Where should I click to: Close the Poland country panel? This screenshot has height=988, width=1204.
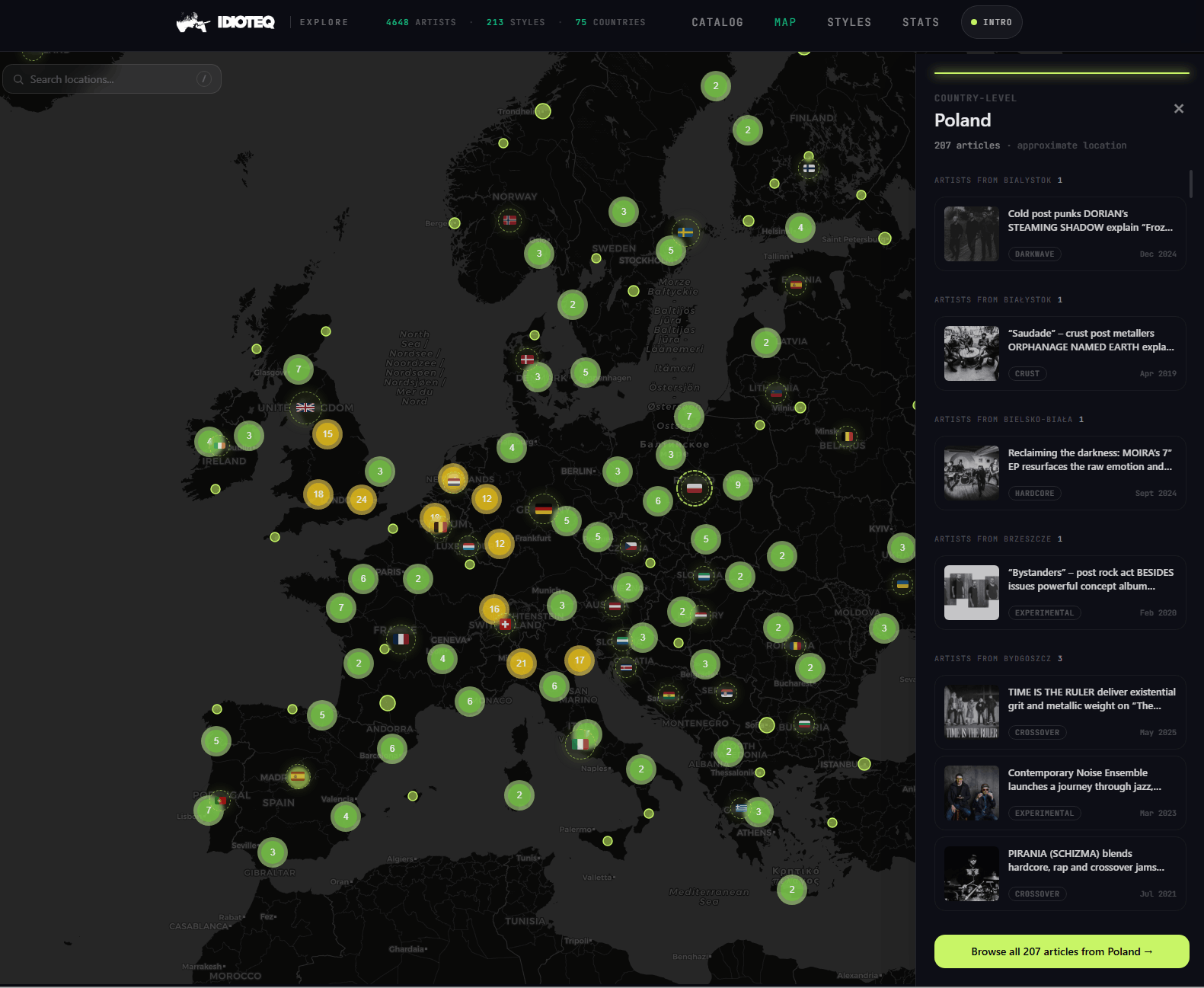[1179, 109]
